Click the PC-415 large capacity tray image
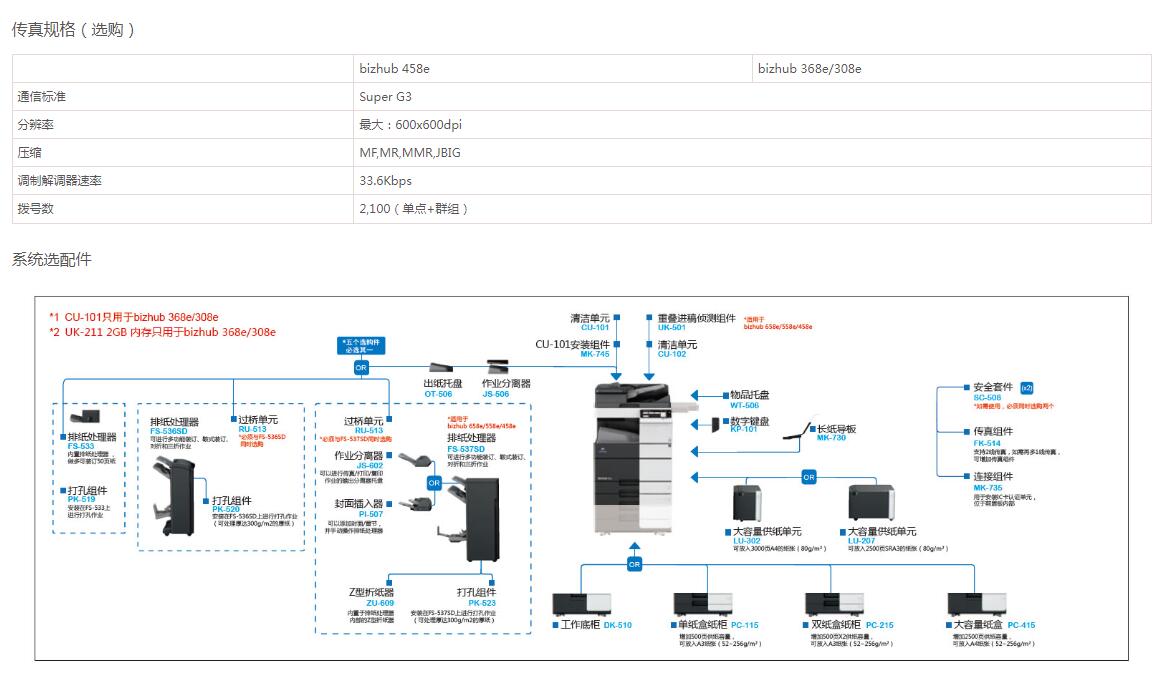 (977, 603)
